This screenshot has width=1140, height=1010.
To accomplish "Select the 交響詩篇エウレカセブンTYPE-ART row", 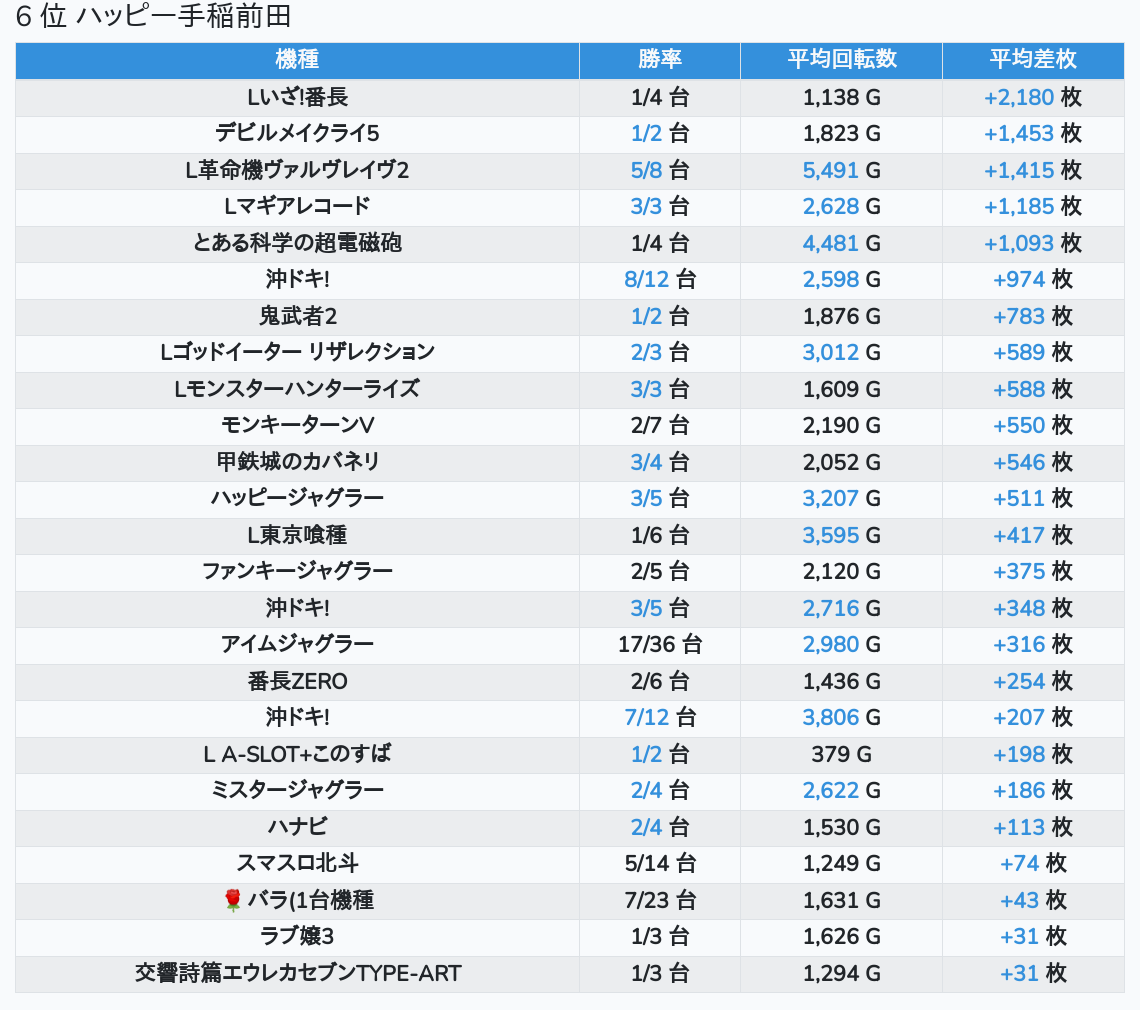I will pos(297,973).
